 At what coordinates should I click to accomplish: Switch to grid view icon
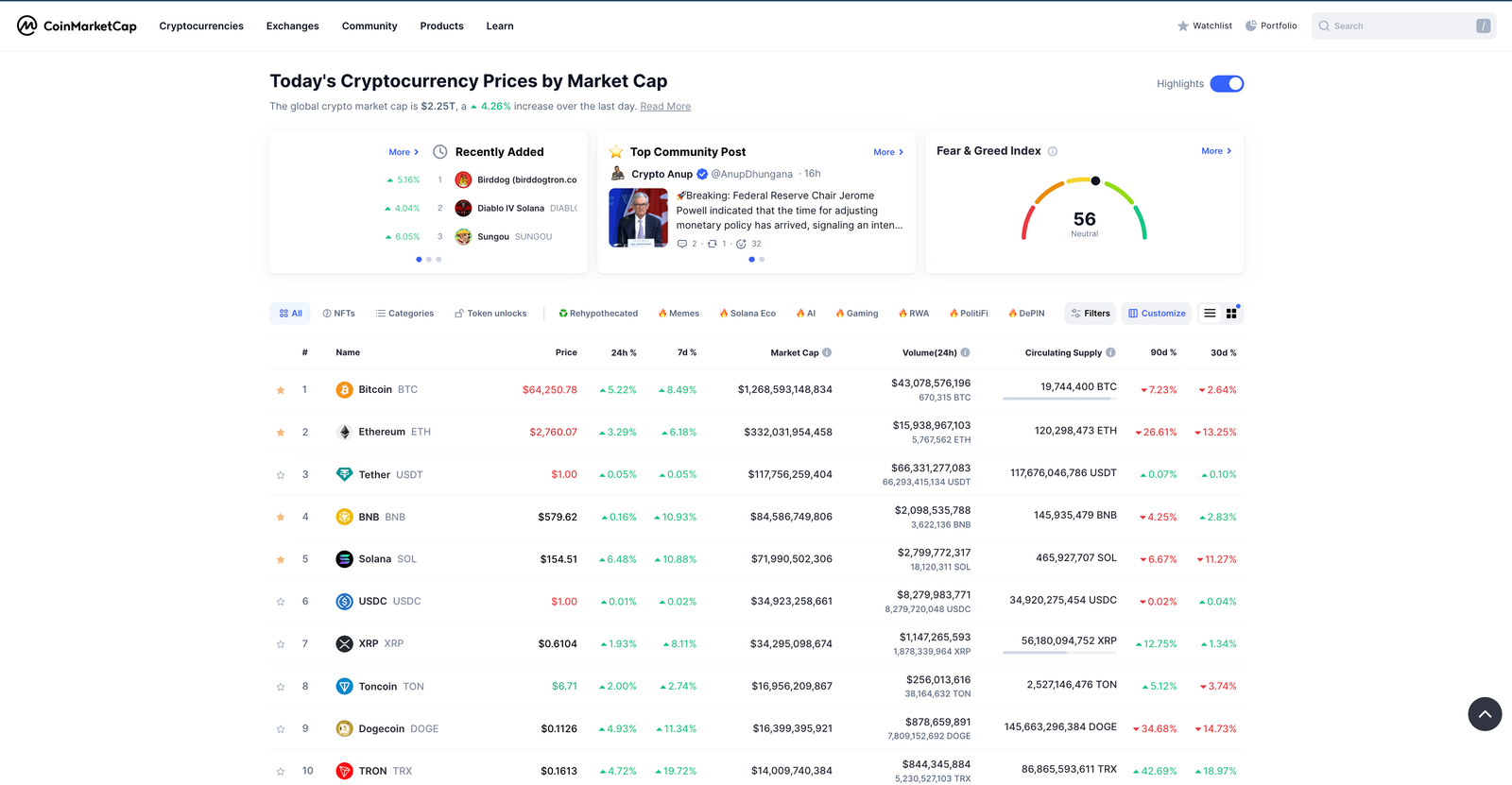tap(1231, 314)
